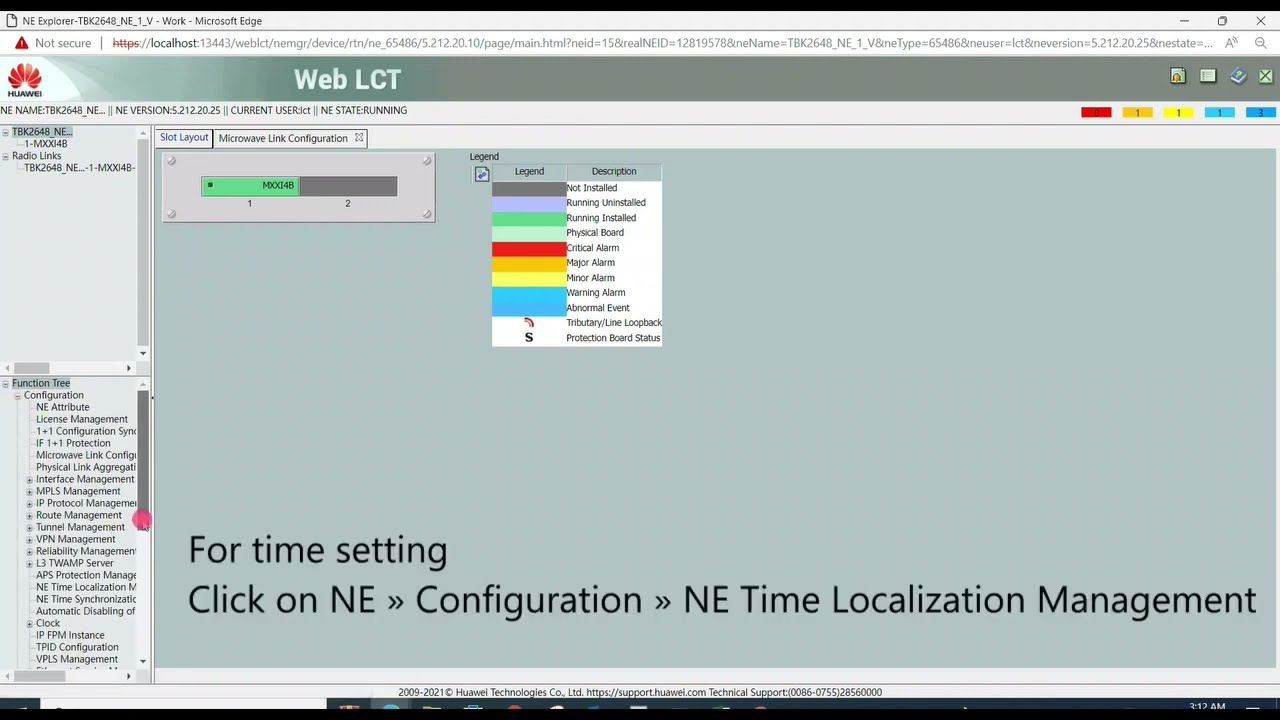
Task: Click the red critical alarm counter
Action: tap(1096, 112)
